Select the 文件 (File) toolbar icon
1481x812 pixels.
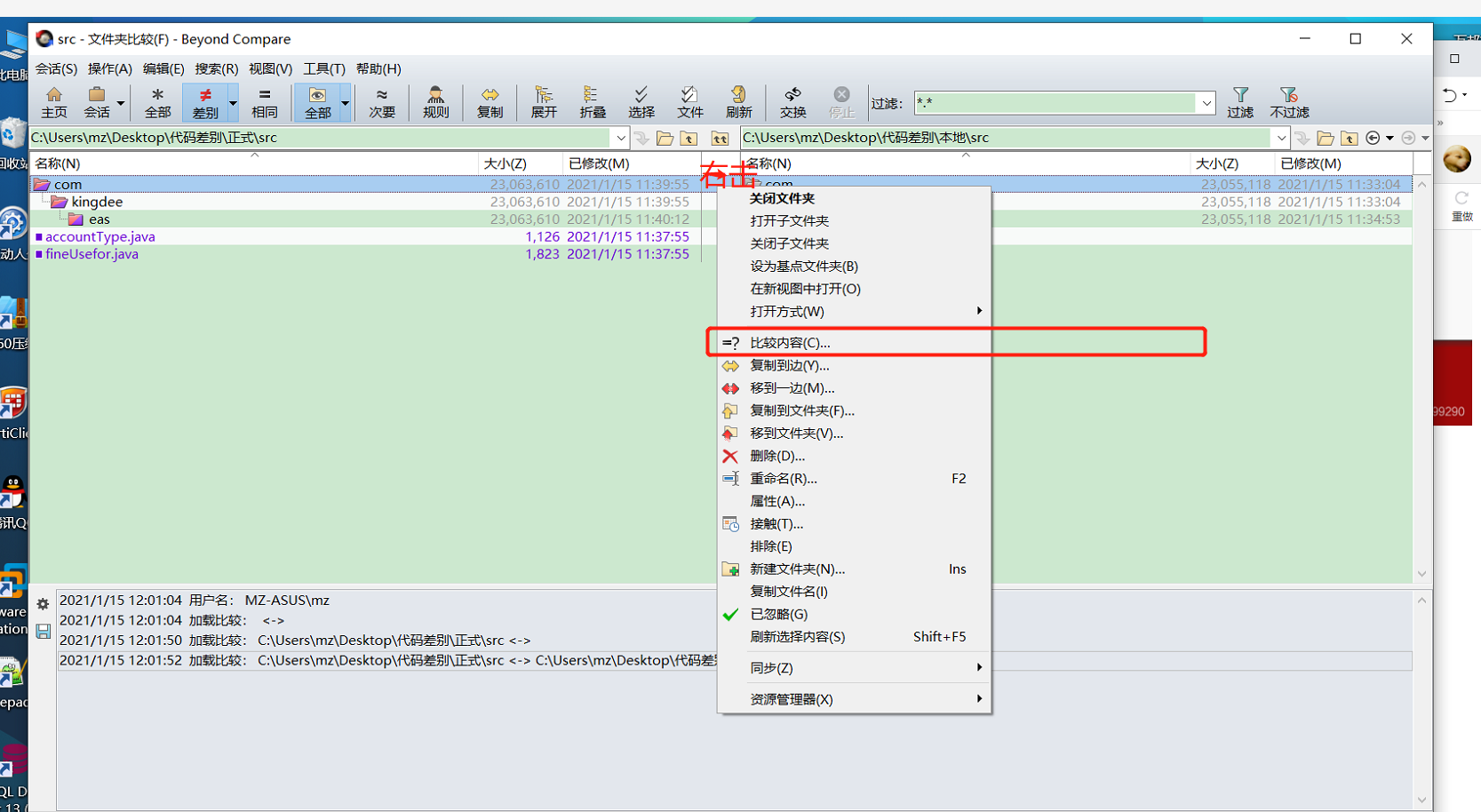click(689, 100)
